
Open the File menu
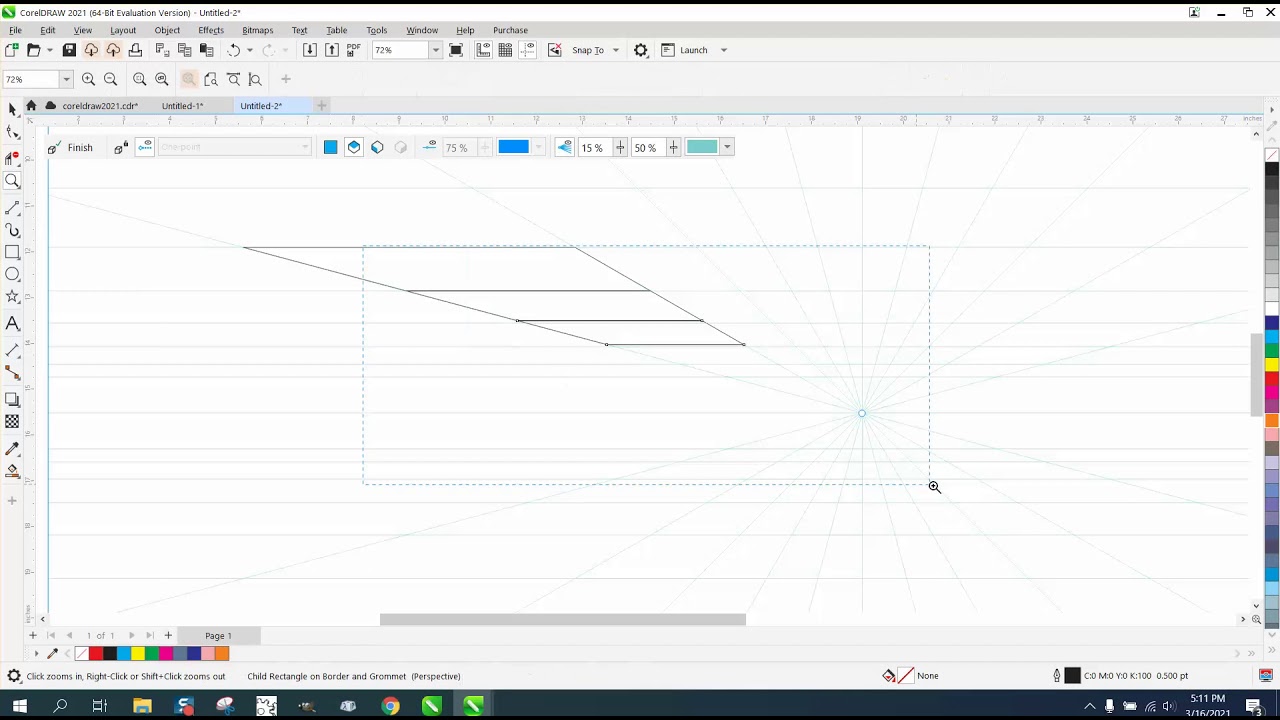click(x=15, y=30)
